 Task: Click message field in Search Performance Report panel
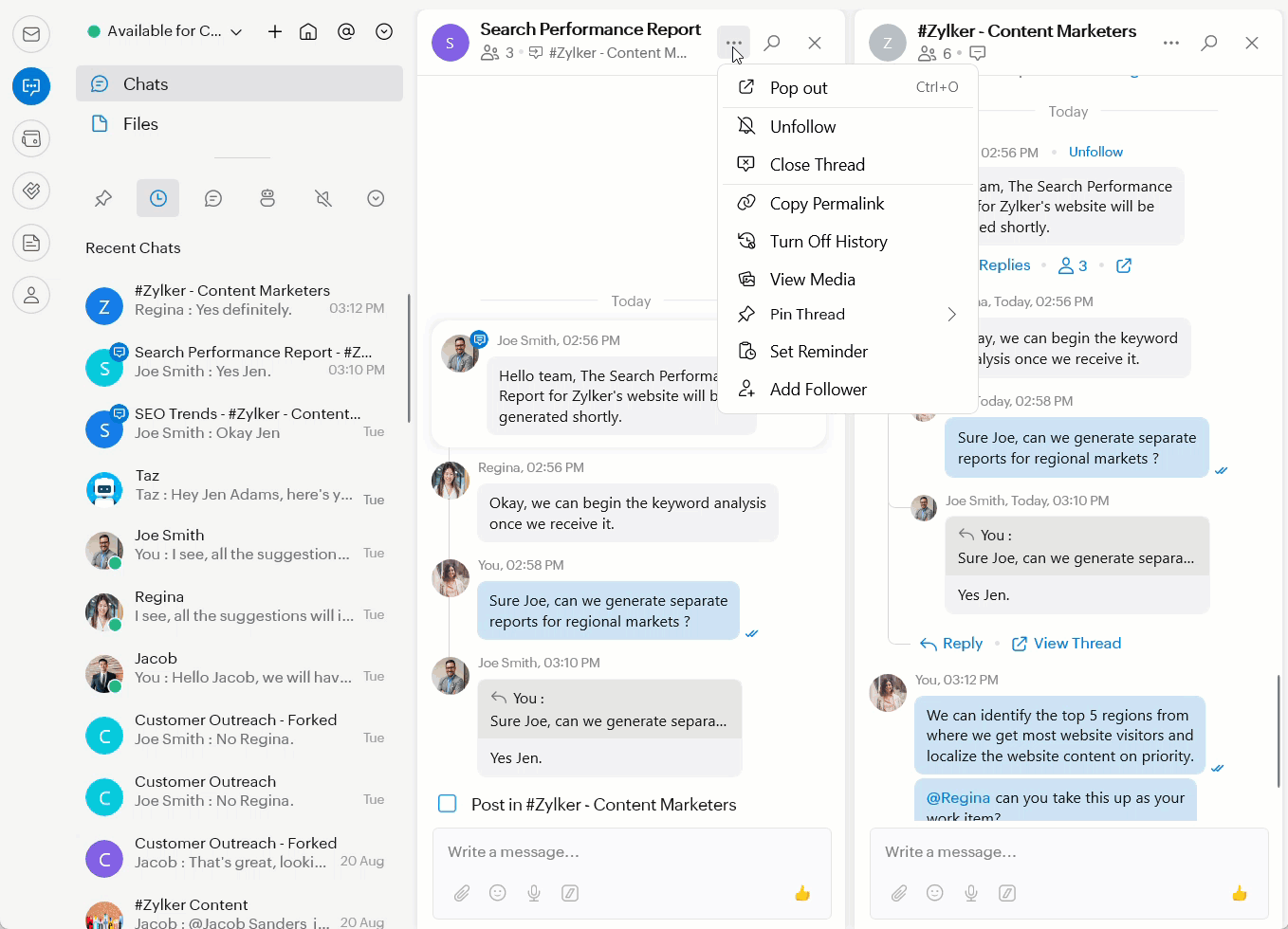pos(632,852)
